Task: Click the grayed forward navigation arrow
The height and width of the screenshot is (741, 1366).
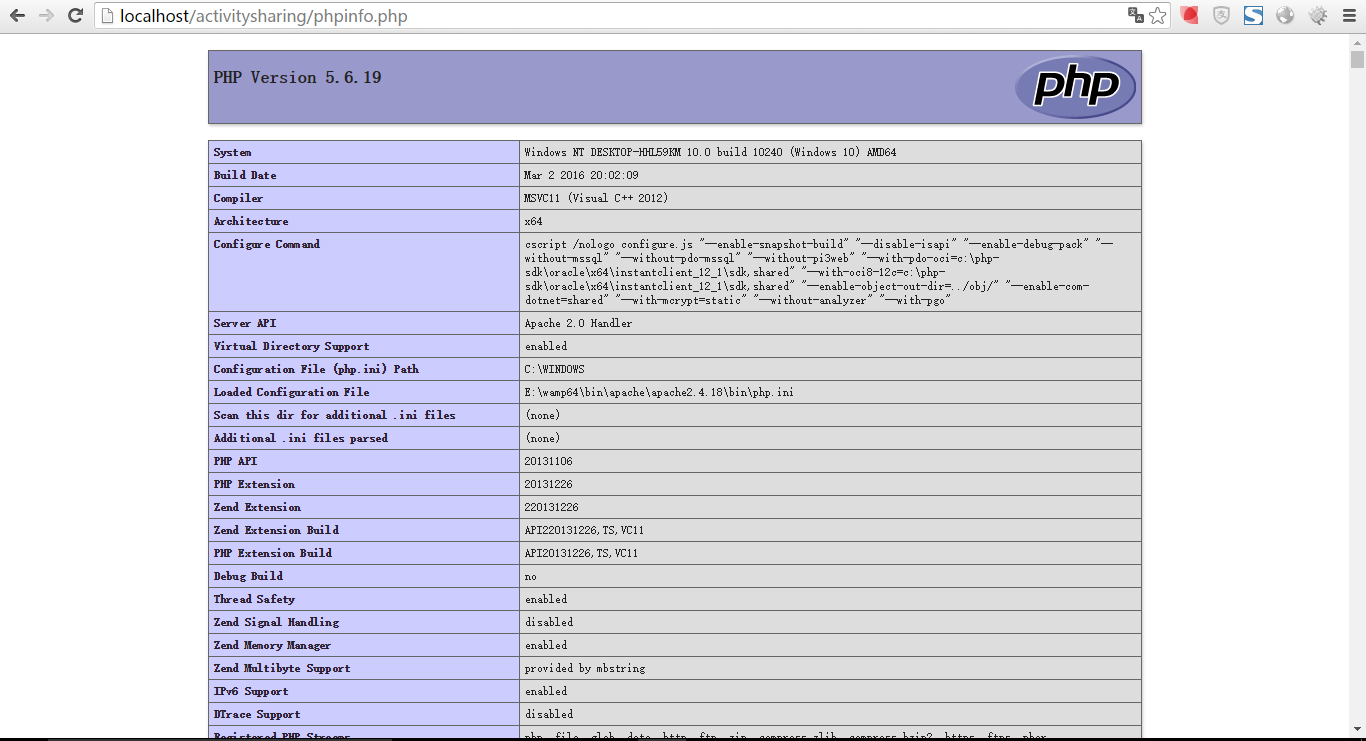Action: [45, 16]
